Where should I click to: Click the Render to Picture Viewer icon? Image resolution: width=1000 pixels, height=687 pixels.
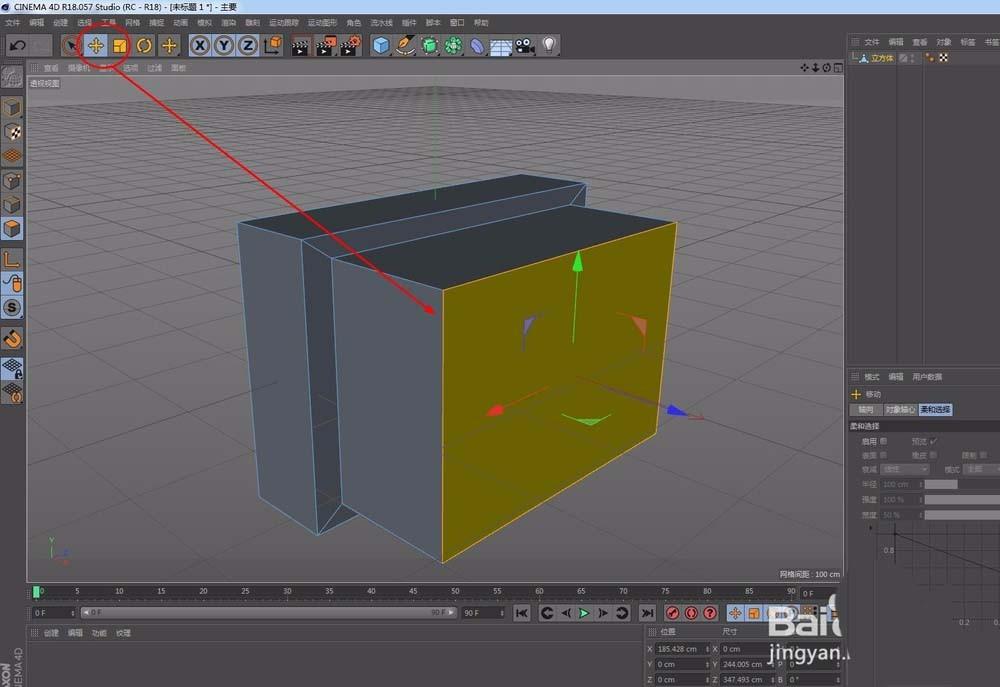coord(325,45)
